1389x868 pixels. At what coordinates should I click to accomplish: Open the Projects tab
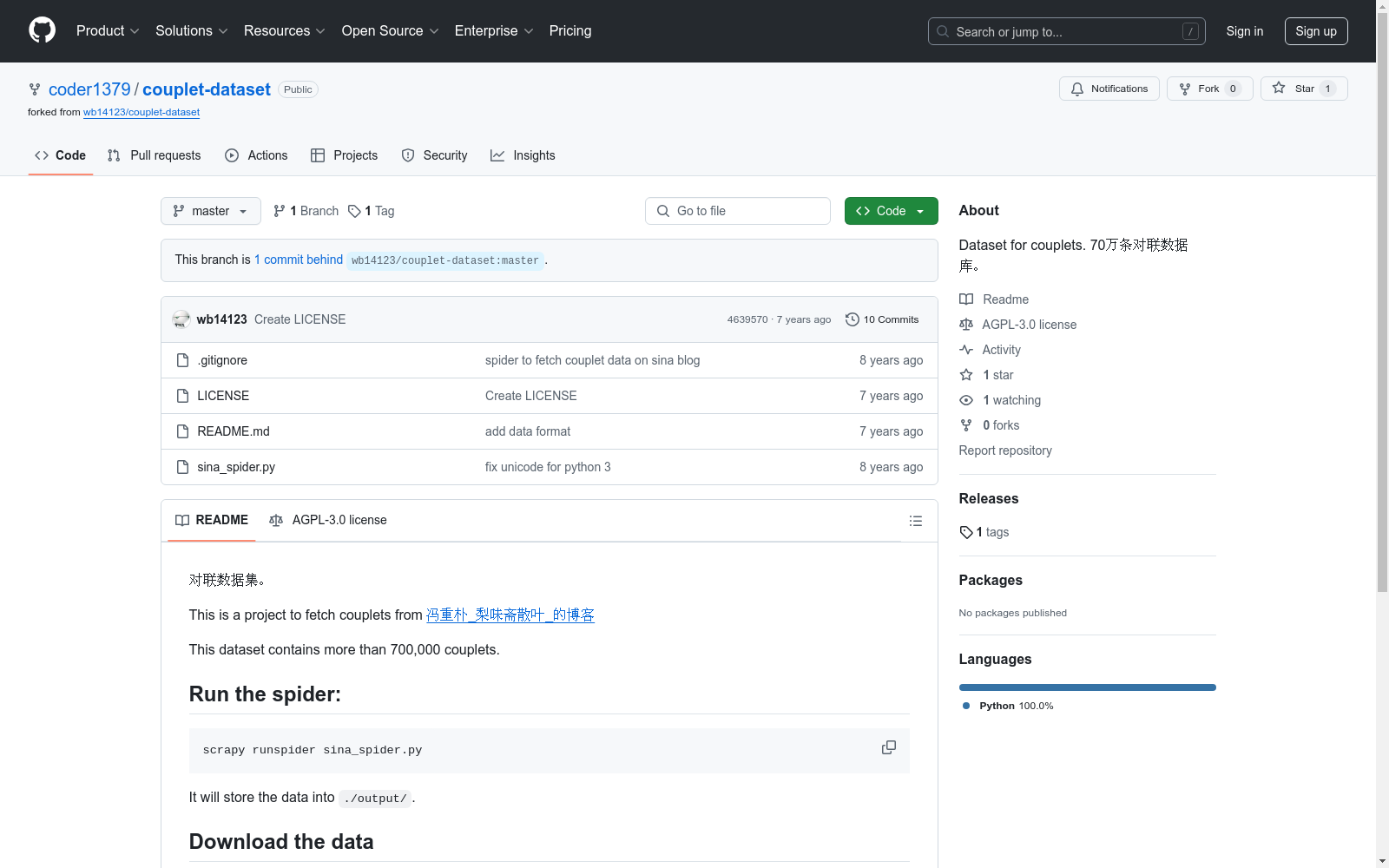[x=345, y=155]
